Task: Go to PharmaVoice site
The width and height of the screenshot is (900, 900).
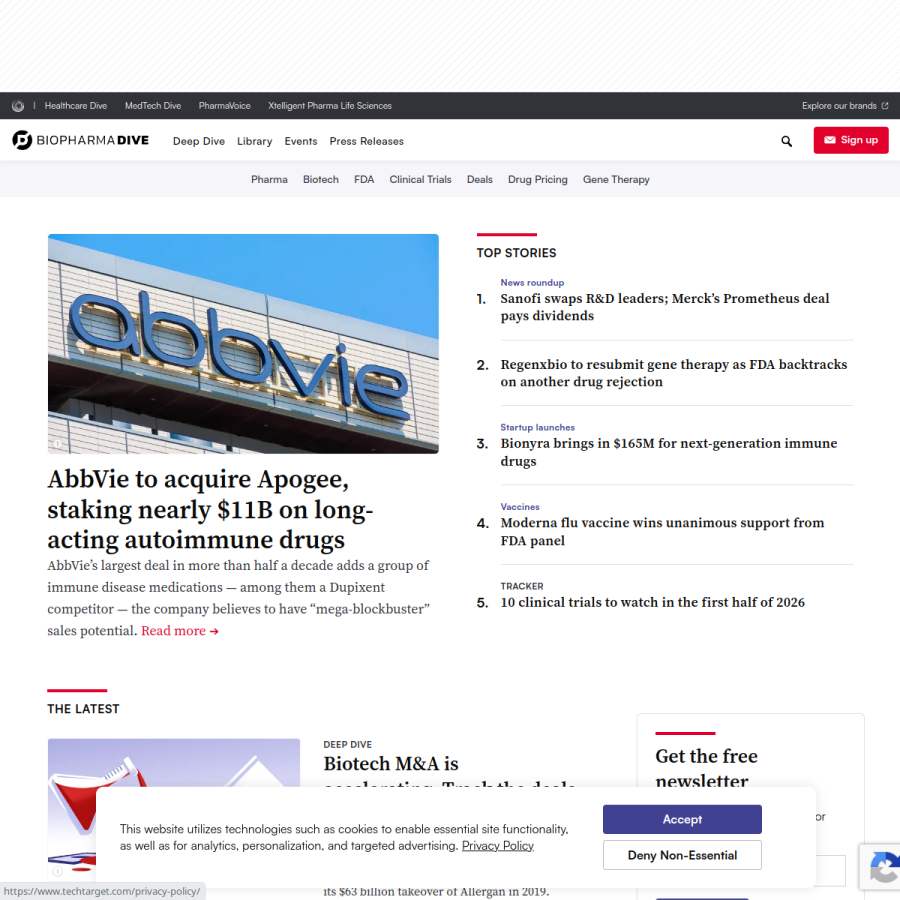Action: 224,106
